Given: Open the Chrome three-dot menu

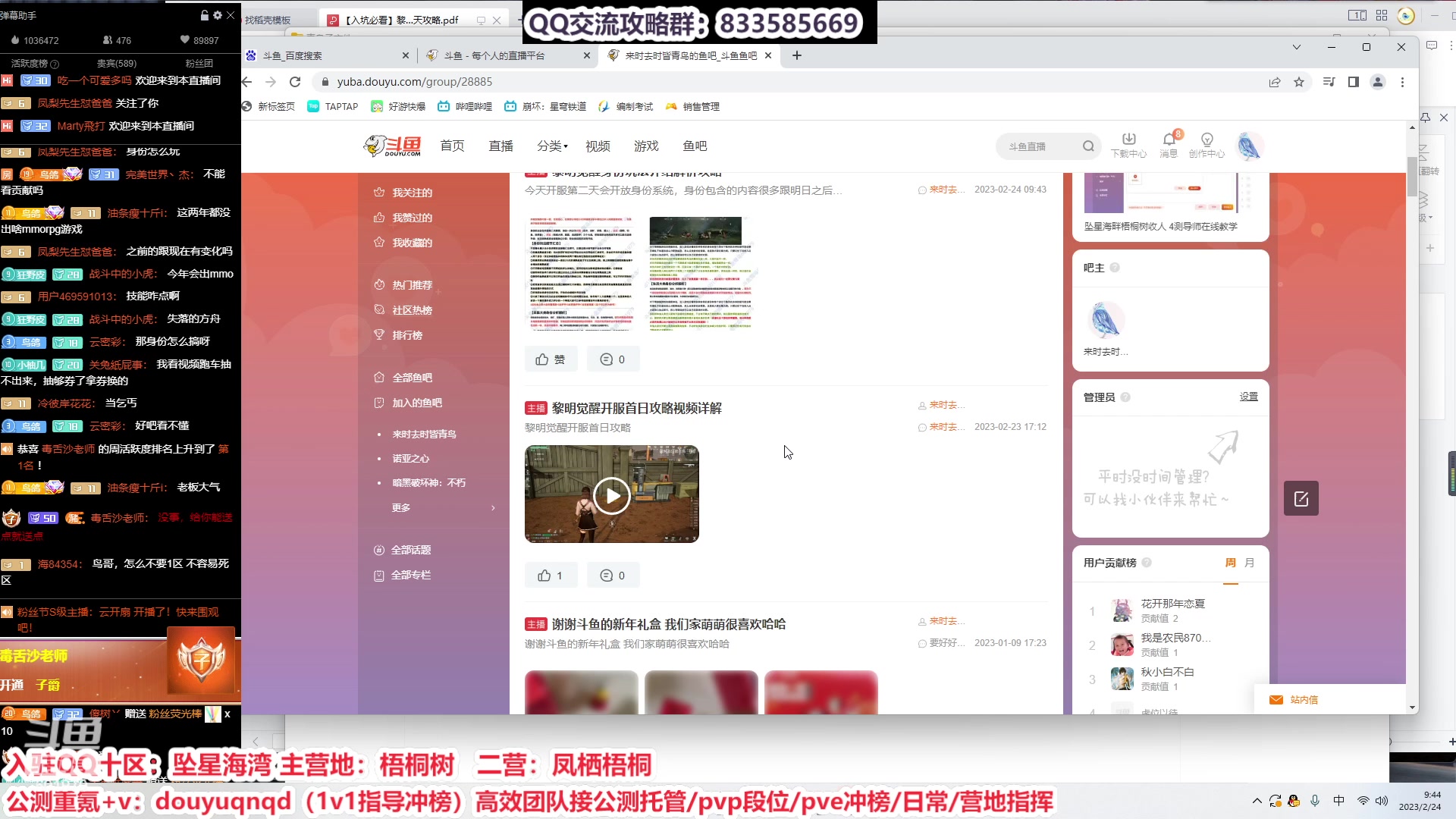Looking at the screenshot, I should click(1402, 82).
